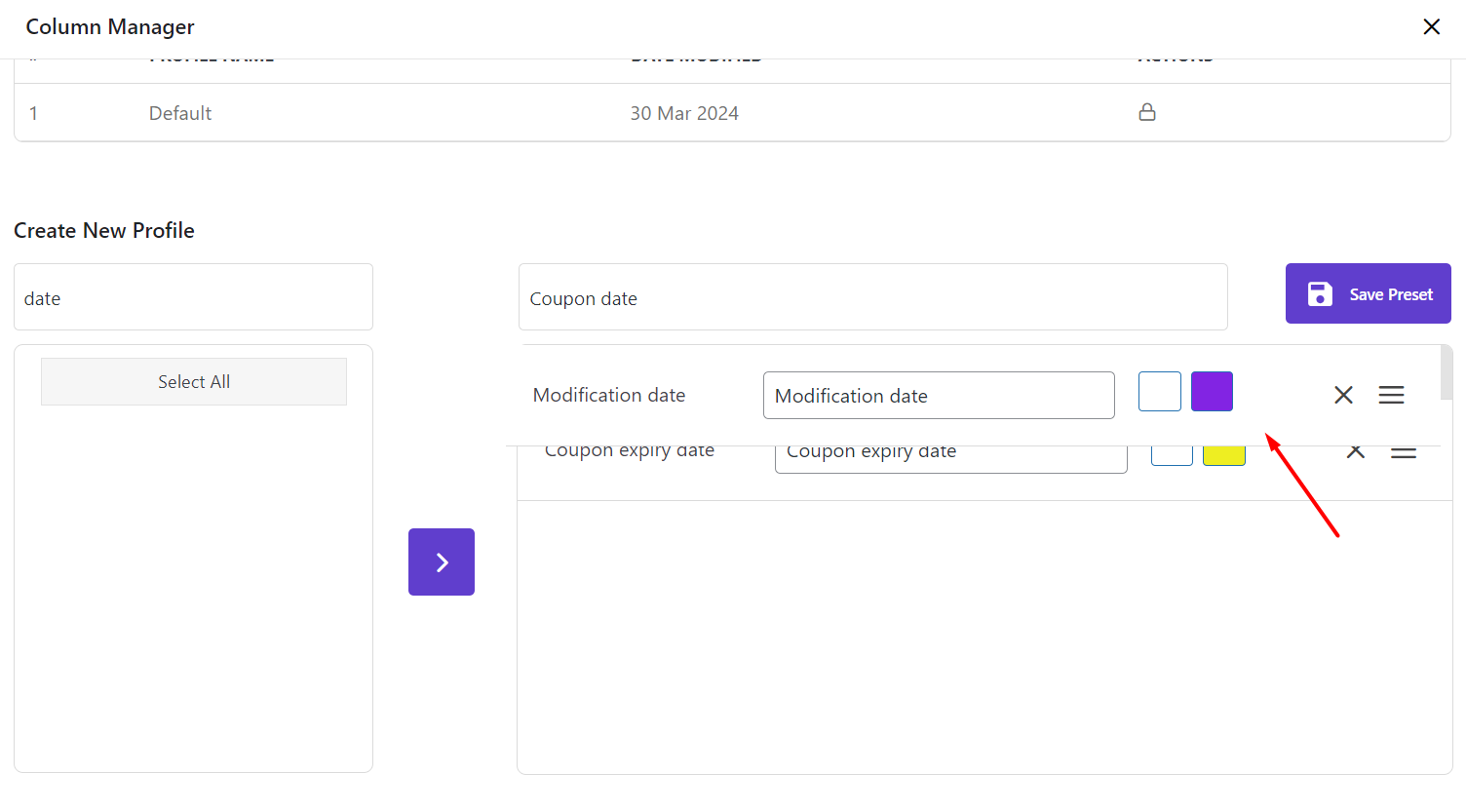Click the 'Modification date' row label text
Screen dimensions: 1466x812
point(609,395)
